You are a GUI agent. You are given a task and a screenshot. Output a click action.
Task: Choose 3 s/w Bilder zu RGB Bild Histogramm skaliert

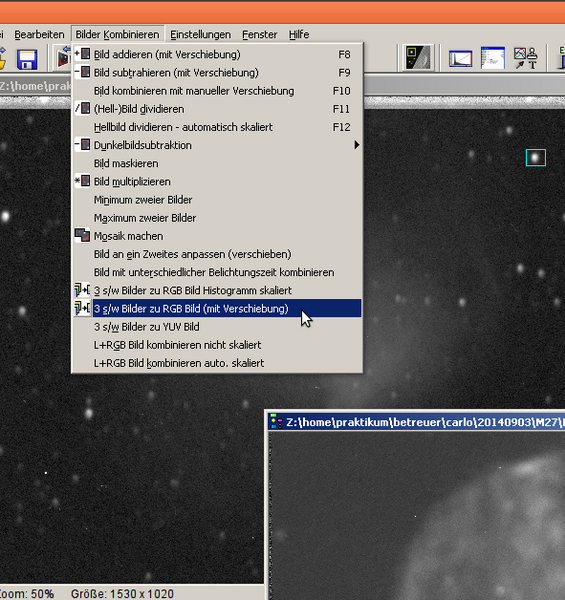pos(217,290)
